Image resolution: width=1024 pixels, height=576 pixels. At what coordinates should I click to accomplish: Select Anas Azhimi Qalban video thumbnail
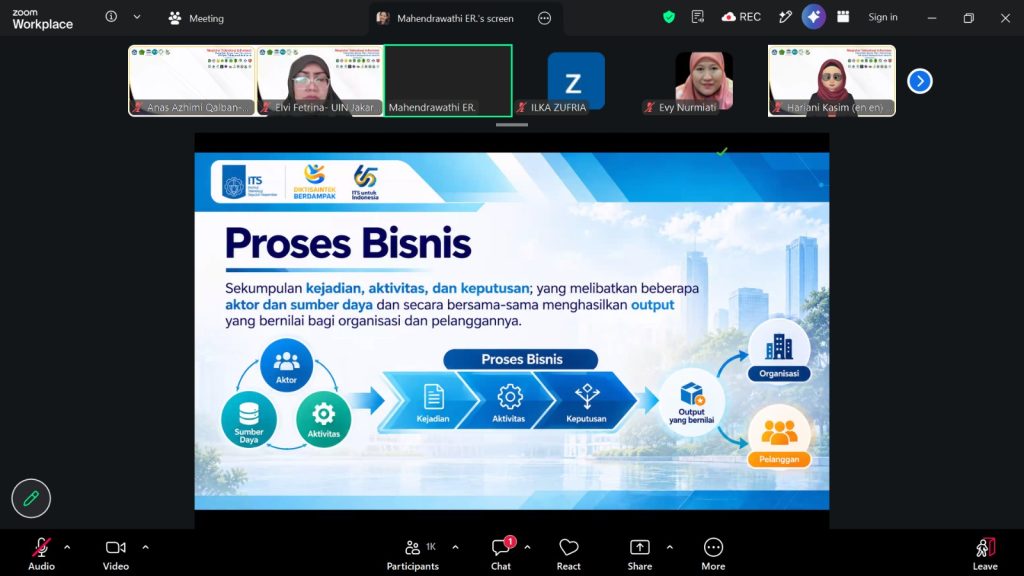(191, 80)
